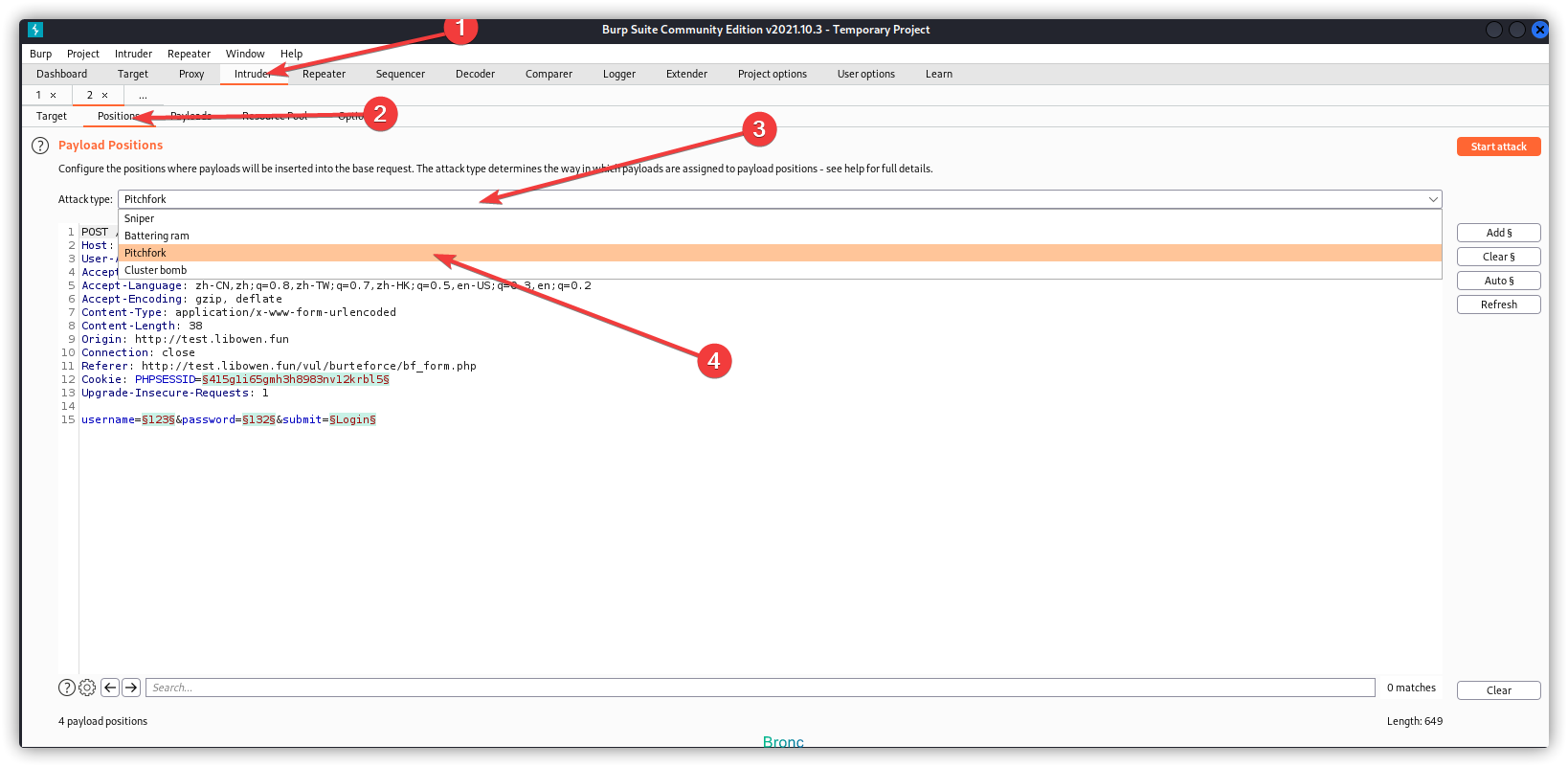The height and width of the screenshot is (767, 1568).
Task: Switch to the Repeater tool tab
Action: click(325, 74)
